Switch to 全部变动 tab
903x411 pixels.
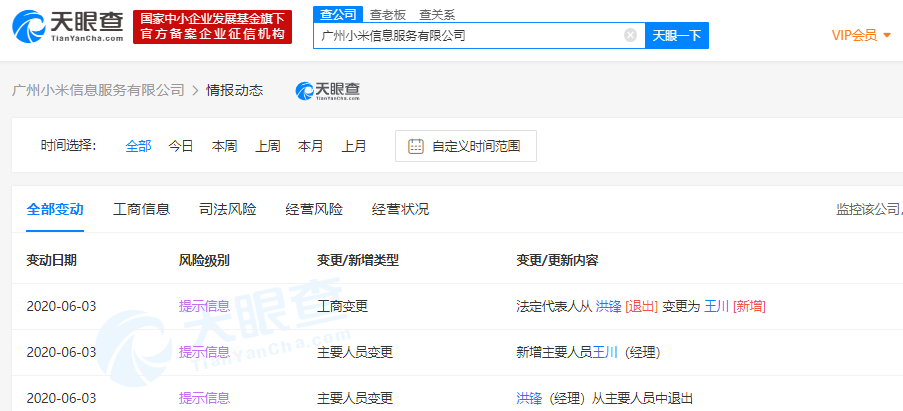tap(55, 210)
